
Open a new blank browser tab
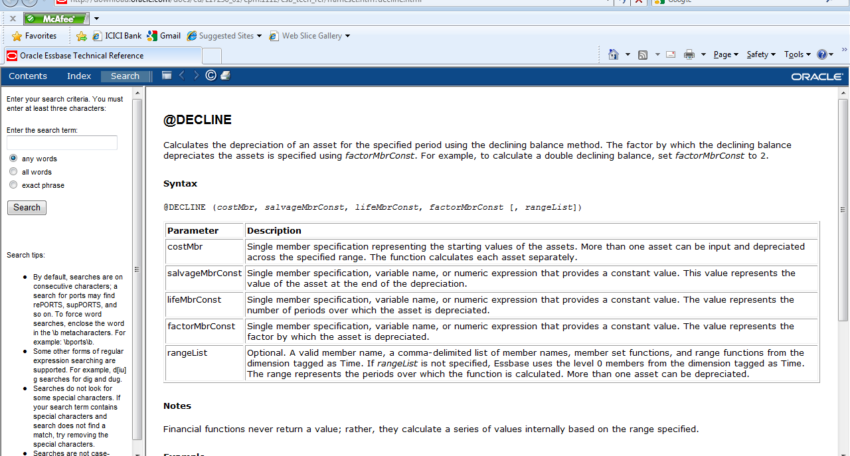click(212, 56)
